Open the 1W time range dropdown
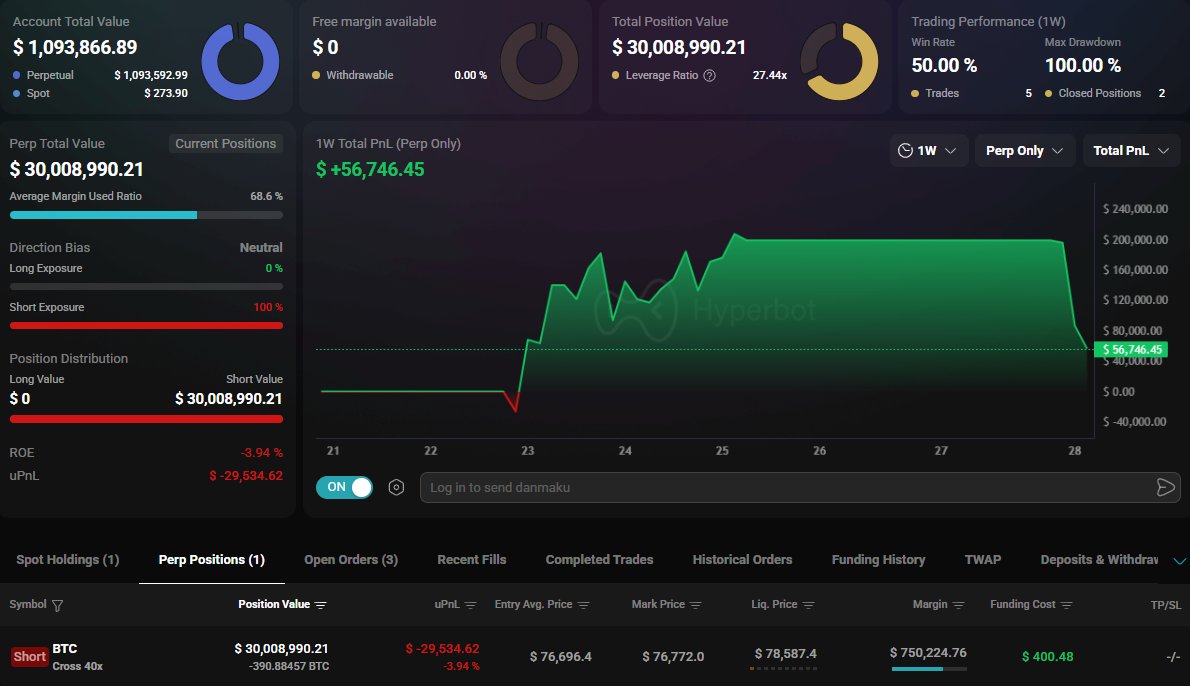The image size is (1190, 686). pos(927,150)
